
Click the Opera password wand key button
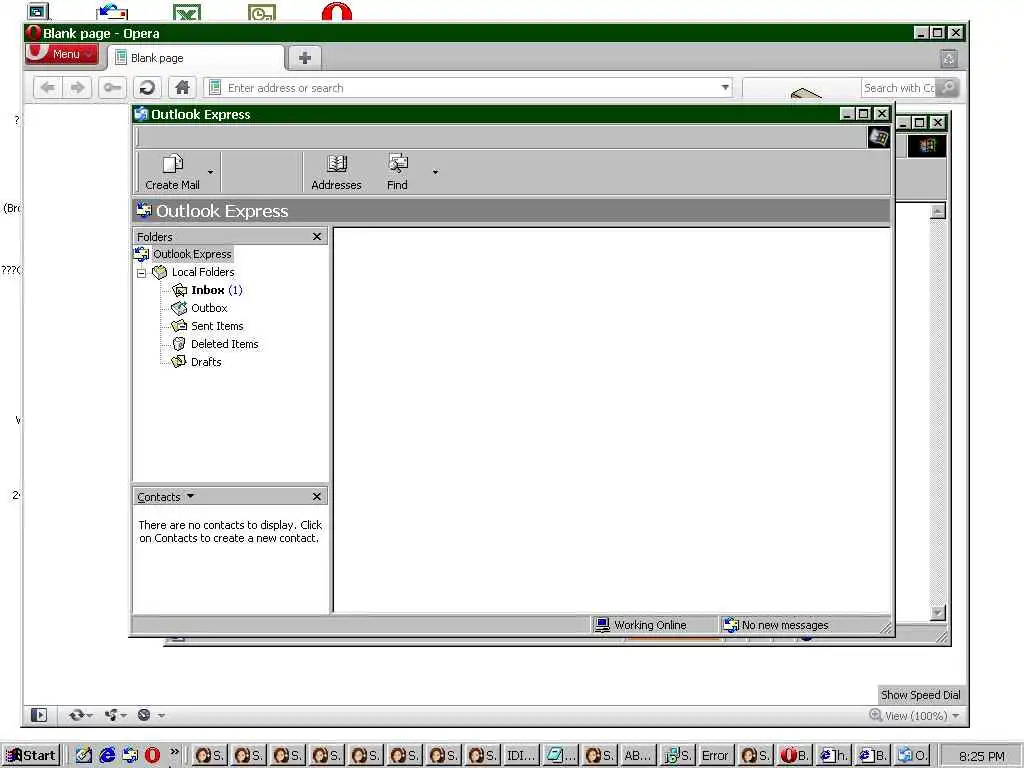click(112, 88)
